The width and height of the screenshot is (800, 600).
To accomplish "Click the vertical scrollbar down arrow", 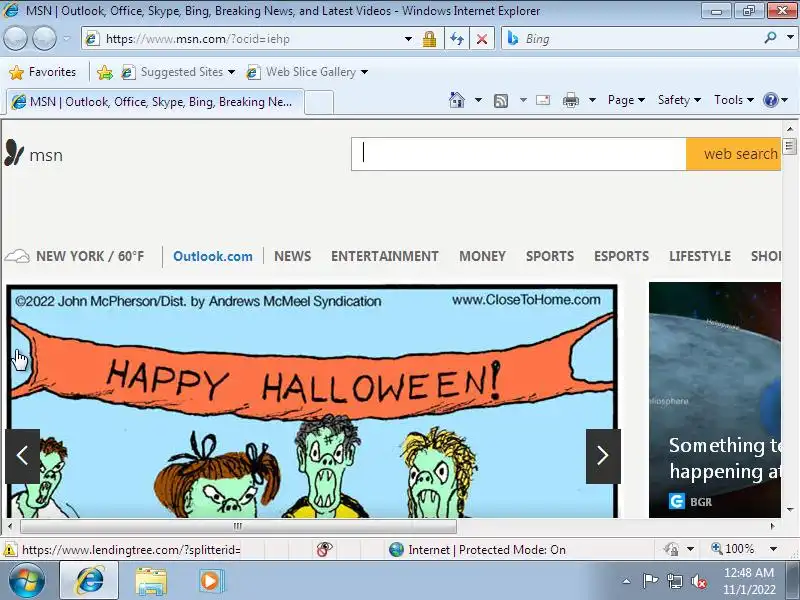I will click(790, 509).
